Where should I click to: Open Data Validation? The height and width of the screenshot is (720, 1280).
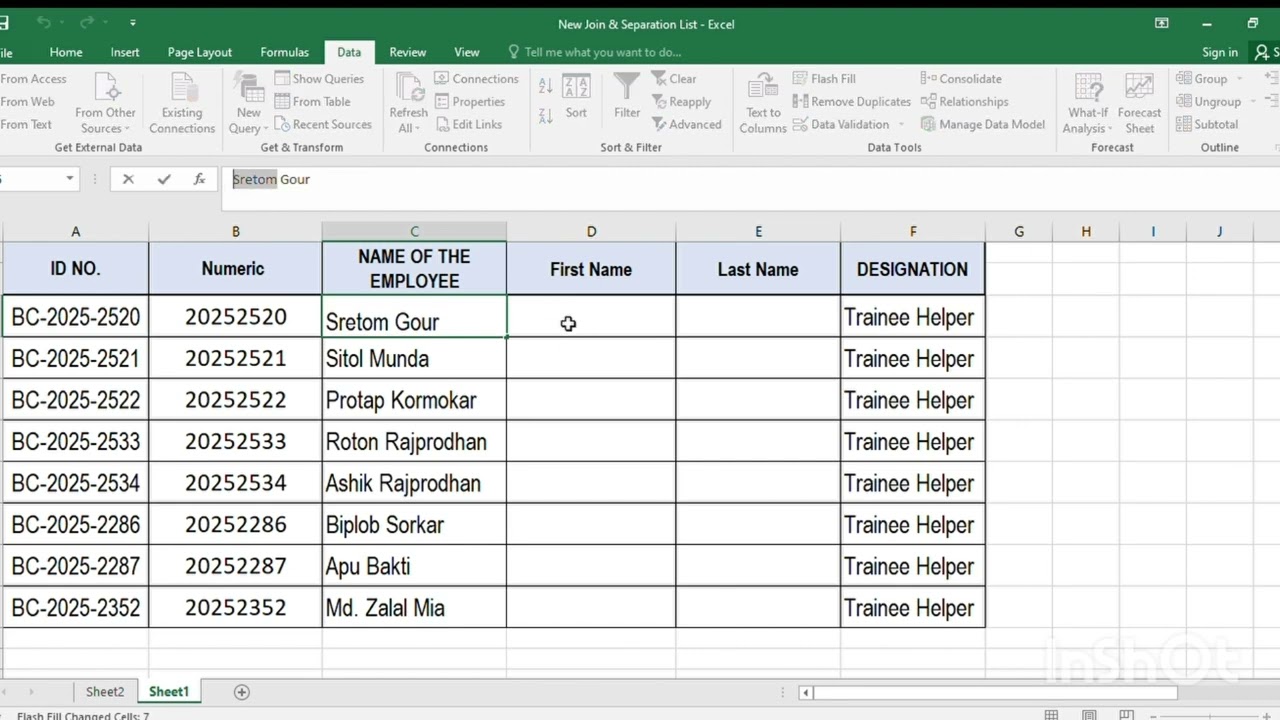841,125
